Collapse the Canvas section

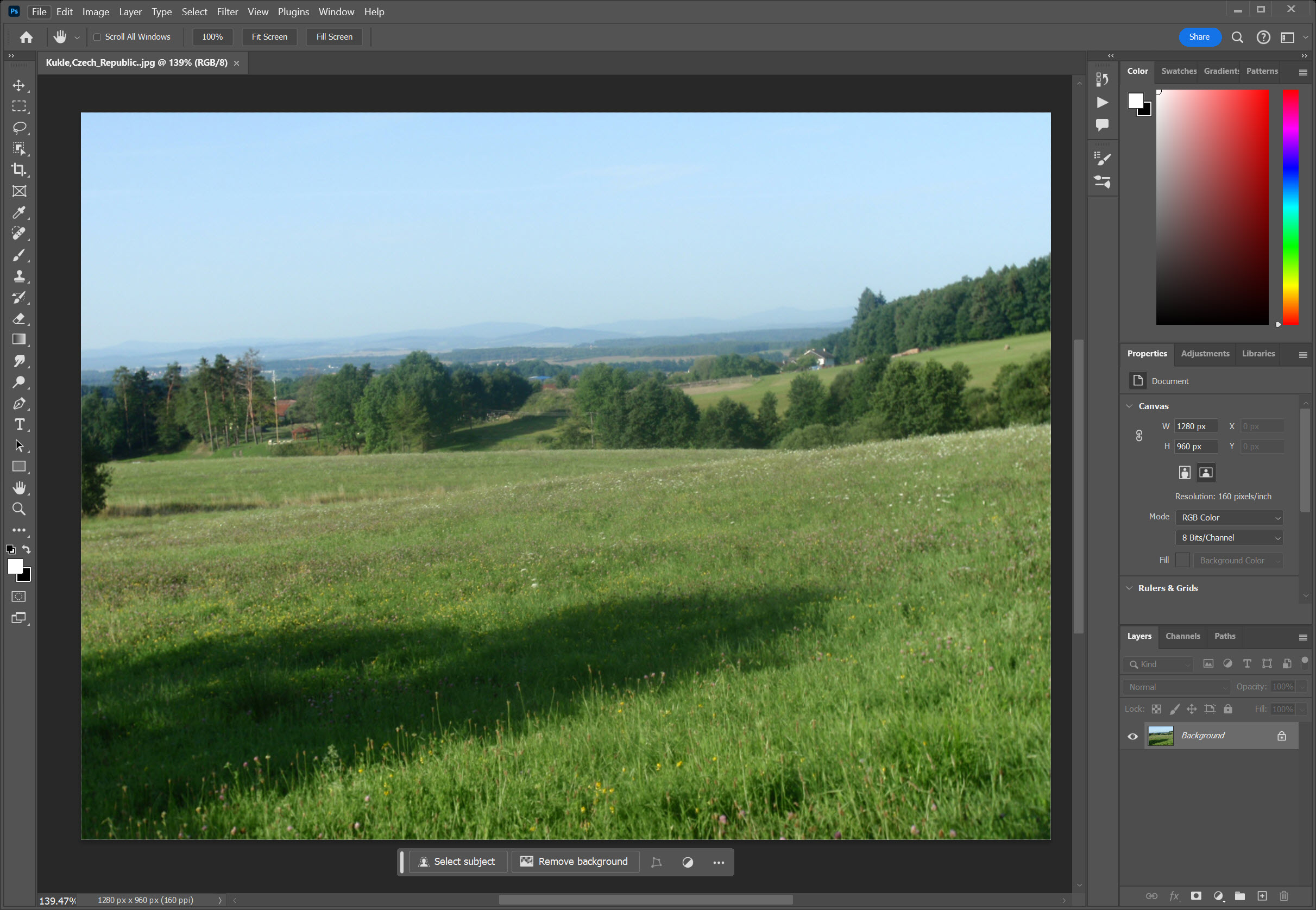[x=1129, y=406]
